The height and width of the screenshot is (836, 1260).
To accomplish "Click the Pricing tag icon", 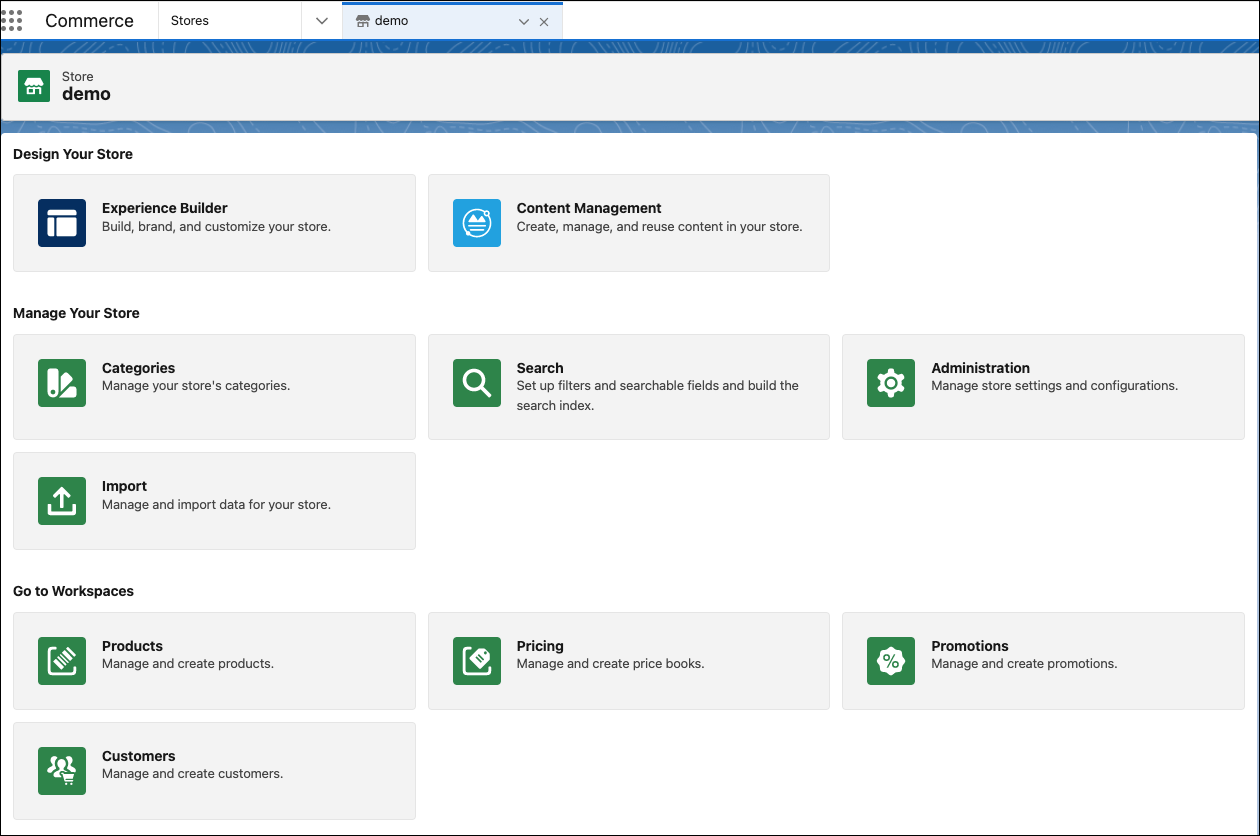I will click(477, 661).
